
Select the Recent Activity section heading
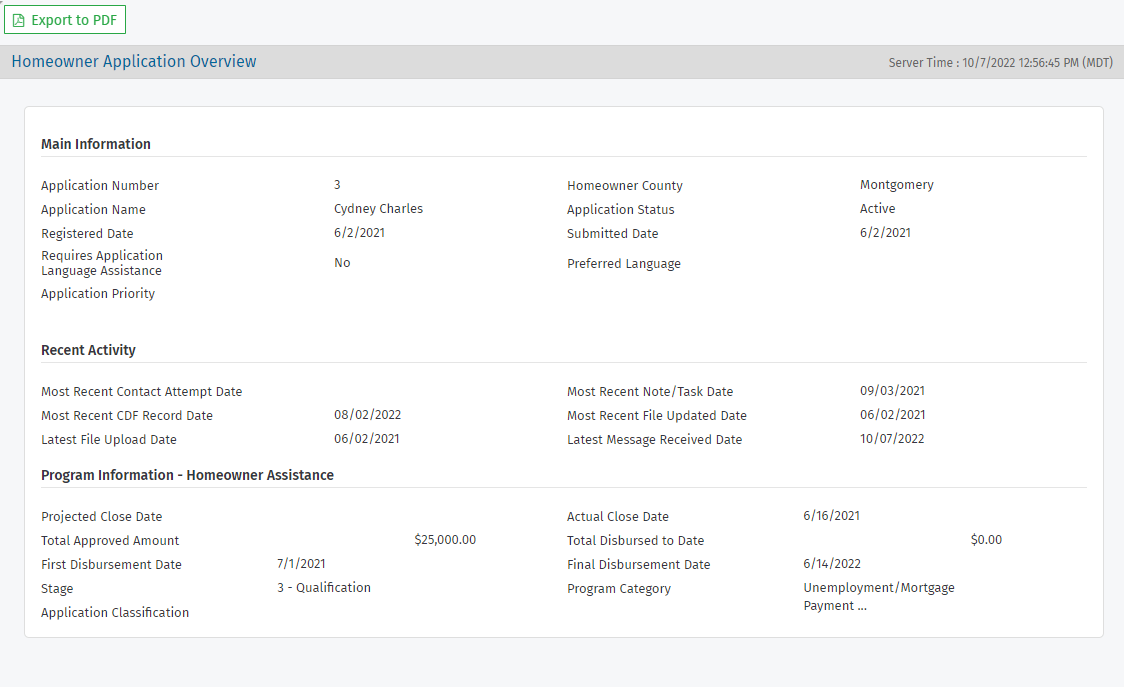pos(88,351)
